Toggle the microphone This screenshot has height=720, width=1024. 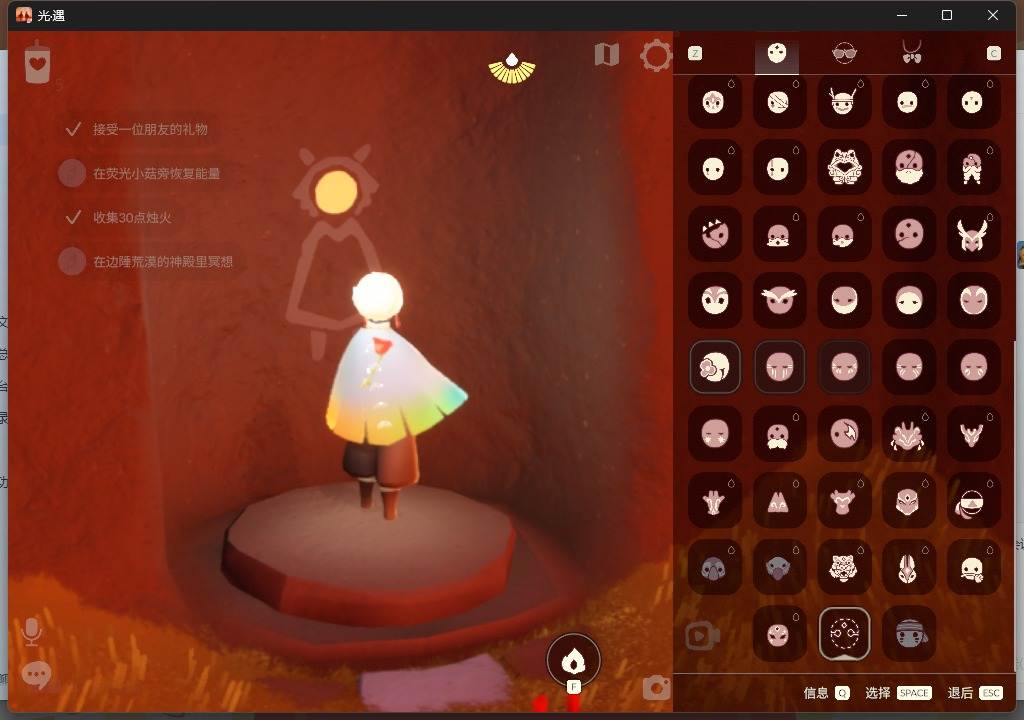pos(31,632)
